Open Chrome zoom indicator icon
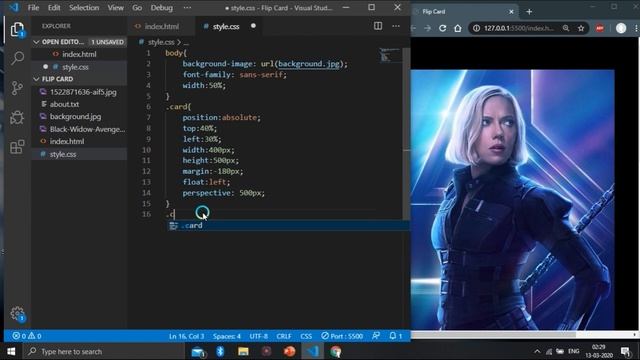The height and width of the screenshot is (360, 640). [x=566, y=28]
